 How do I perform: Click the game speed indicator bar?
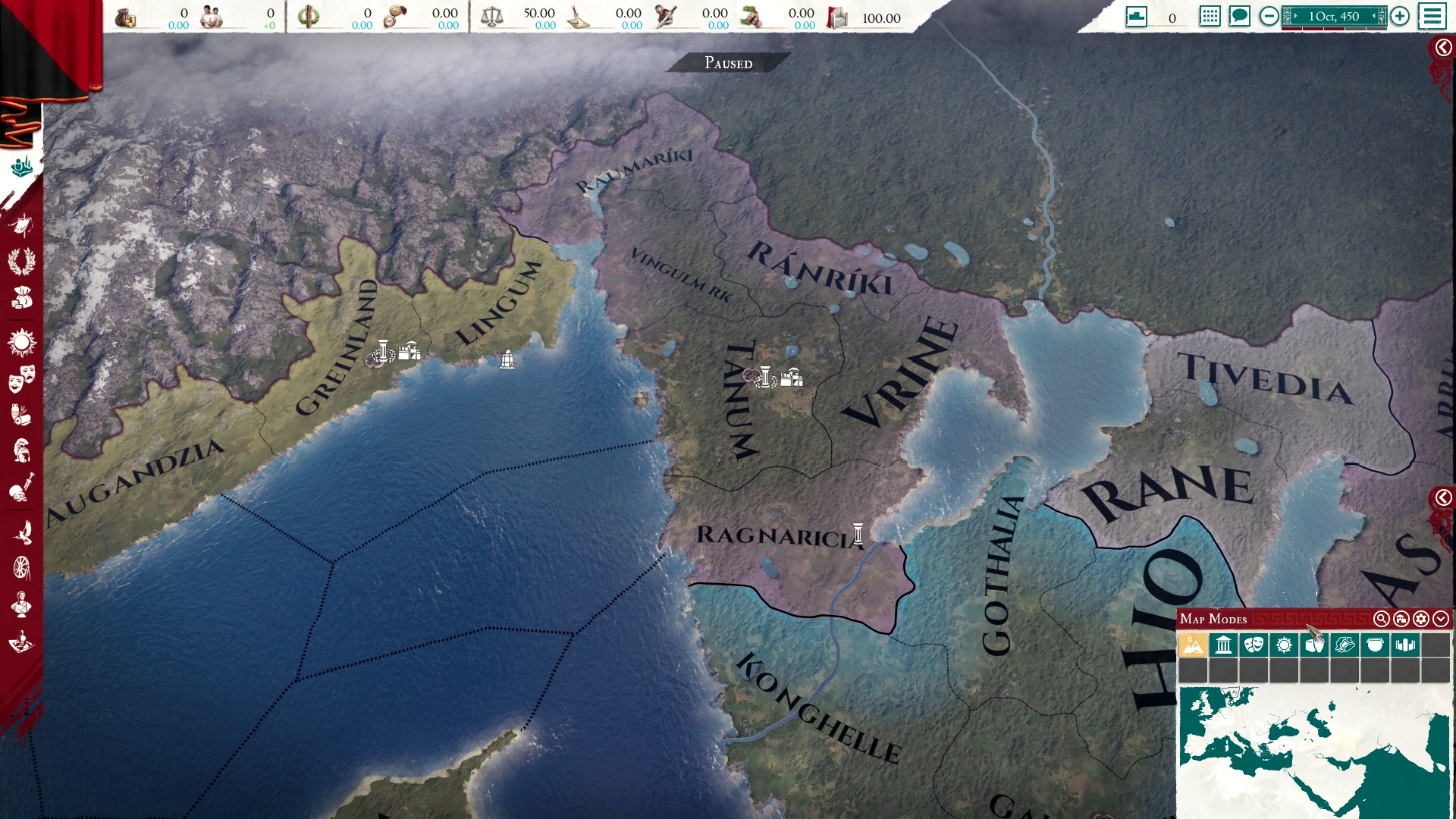coord(1334,29)
